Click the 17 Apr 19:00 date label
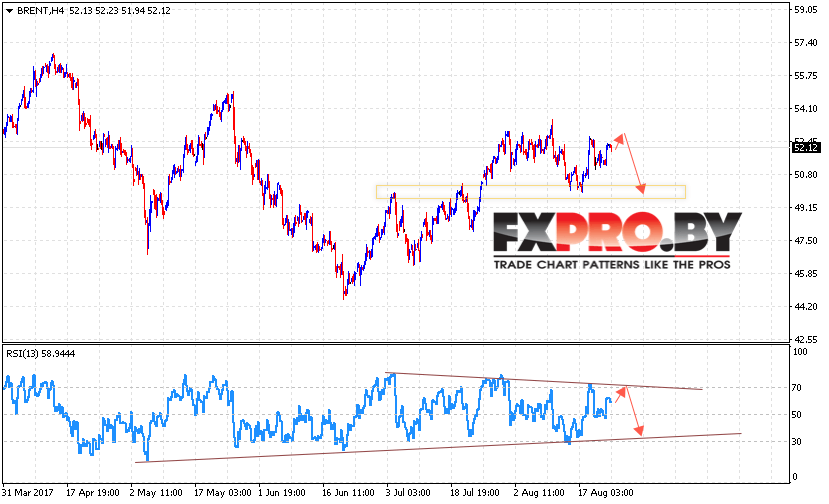The image size is (829, 504). (x=93, y=492)
